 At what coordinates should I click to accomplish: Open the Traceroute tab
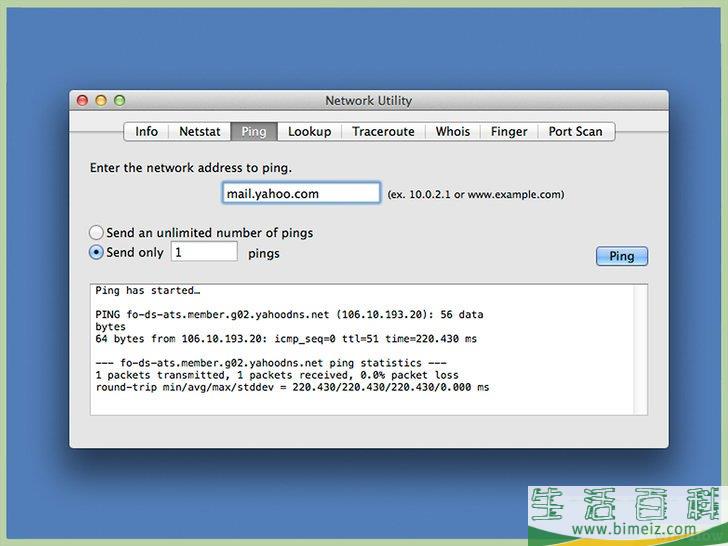click(383, 131)
